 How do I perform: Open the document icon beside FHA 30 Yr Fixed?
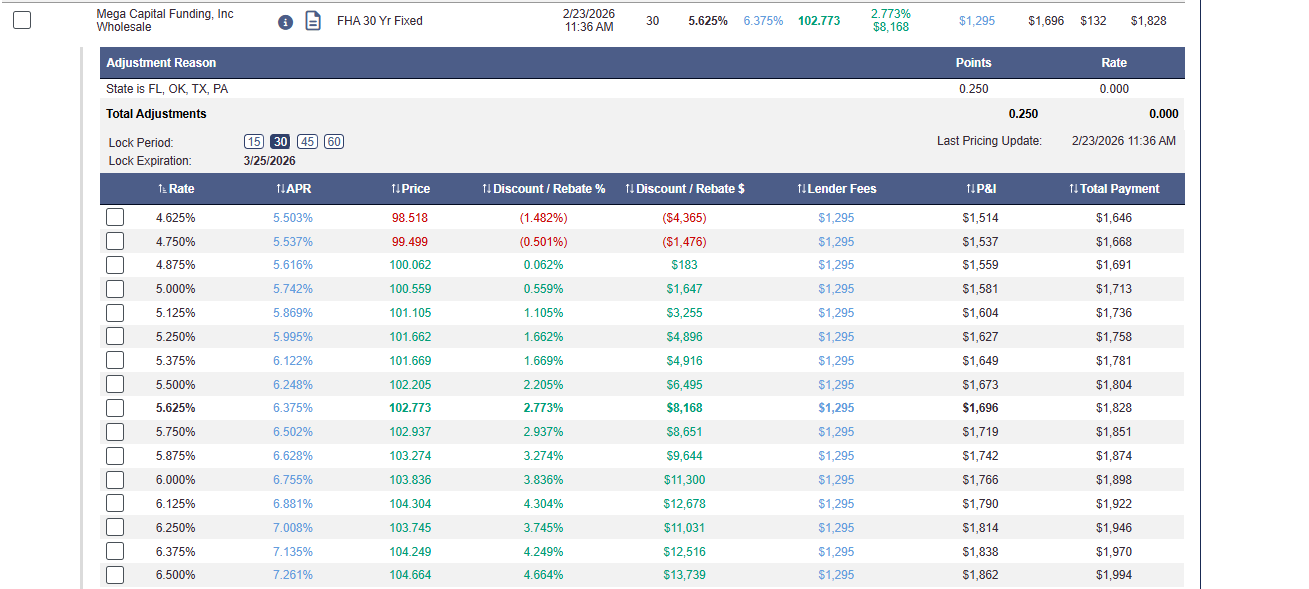pos(313,21)
